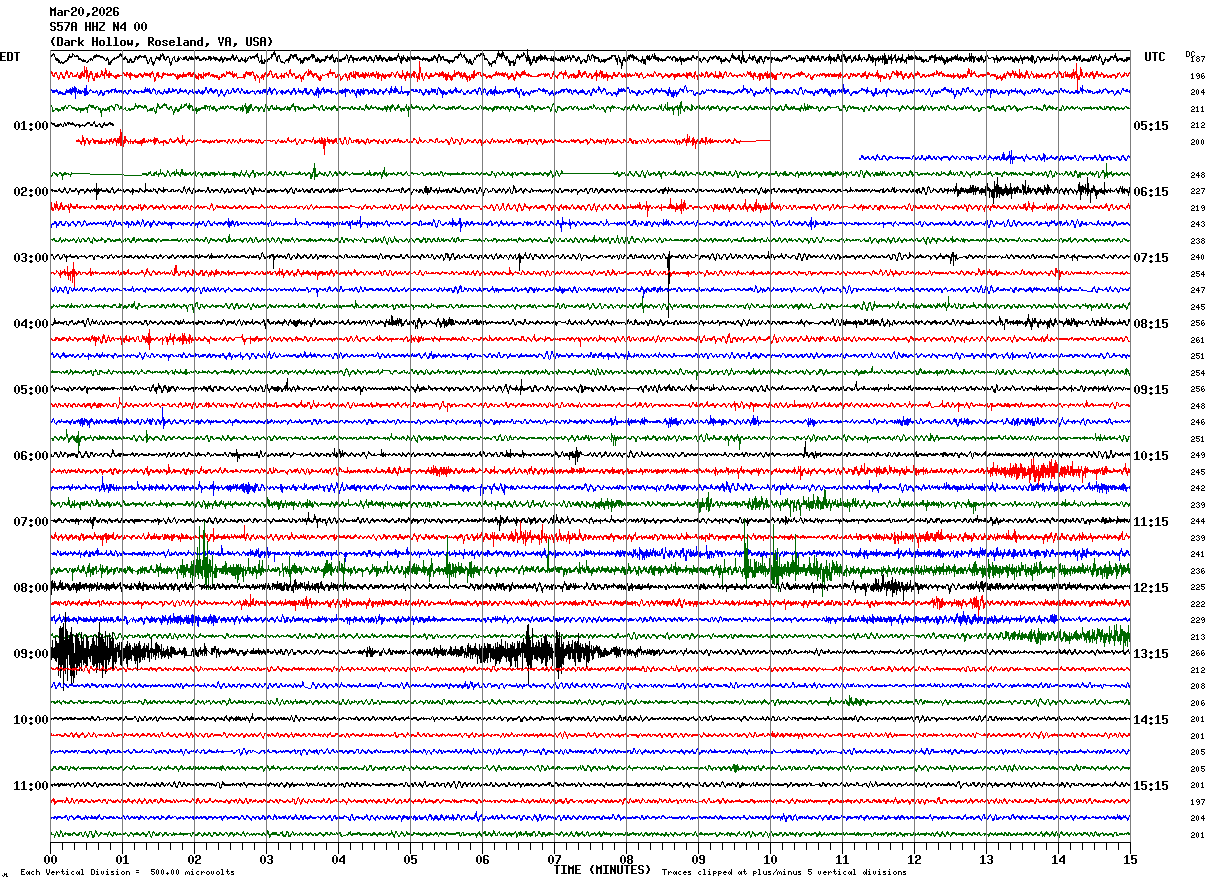Click the station name Dark Hollow, Roseland header

click(161, 42)
